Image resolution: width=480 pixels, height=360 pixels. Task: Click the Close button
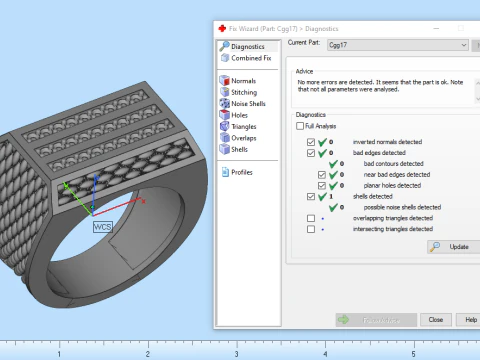[x=436, y=320]
